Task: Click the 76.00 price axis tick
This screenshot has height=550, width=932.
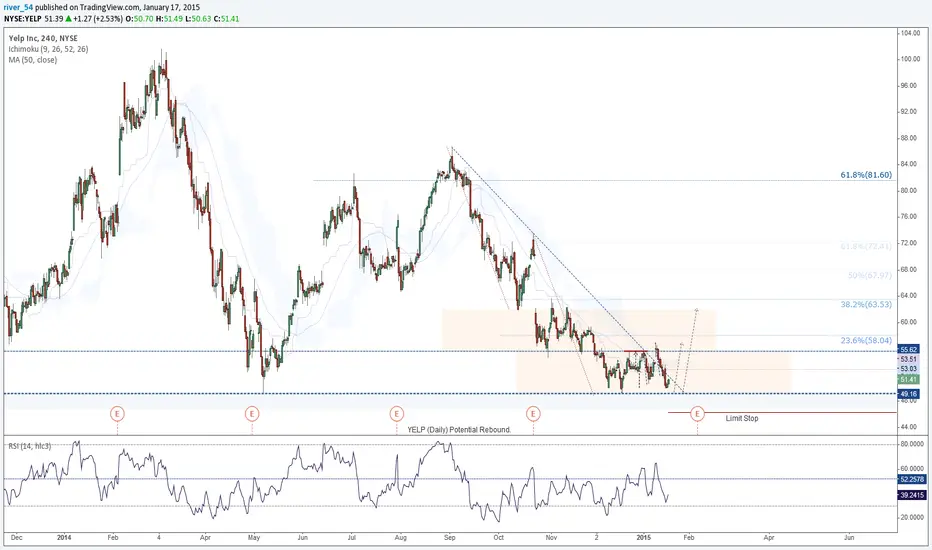Action: click(910, 217)
